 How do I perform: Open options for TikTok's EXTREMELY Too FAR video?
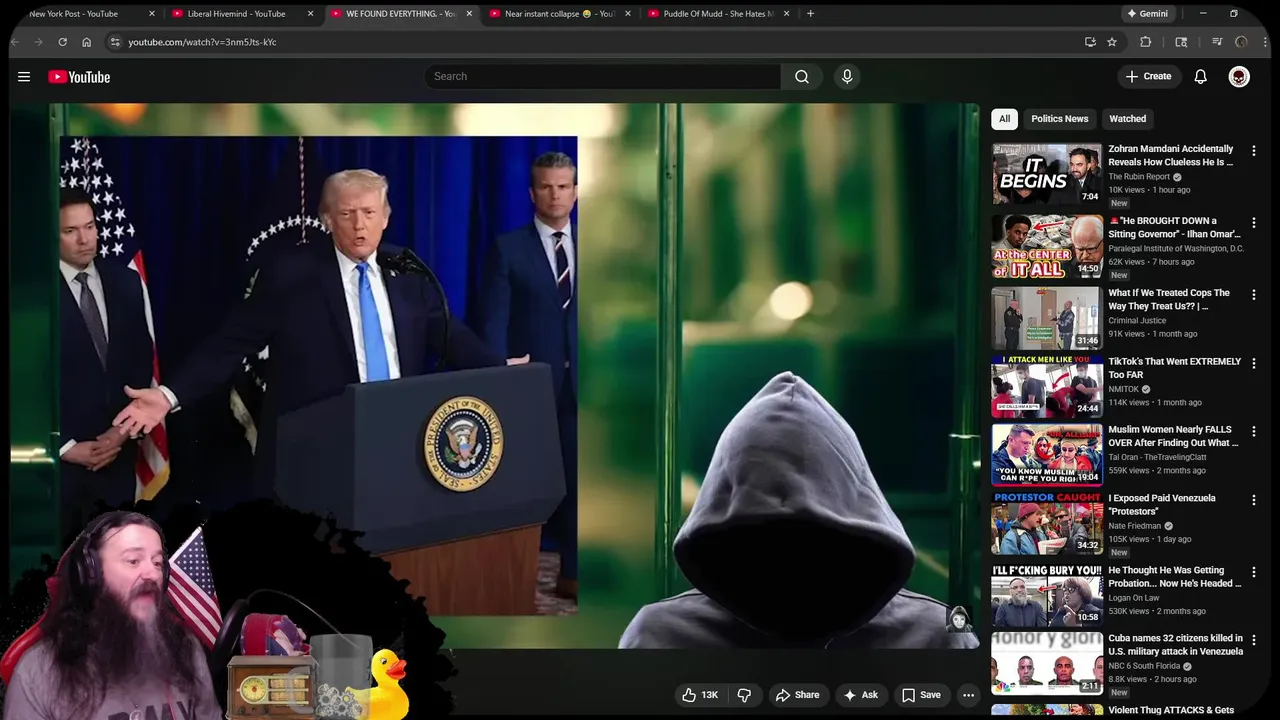(1254, 364)
